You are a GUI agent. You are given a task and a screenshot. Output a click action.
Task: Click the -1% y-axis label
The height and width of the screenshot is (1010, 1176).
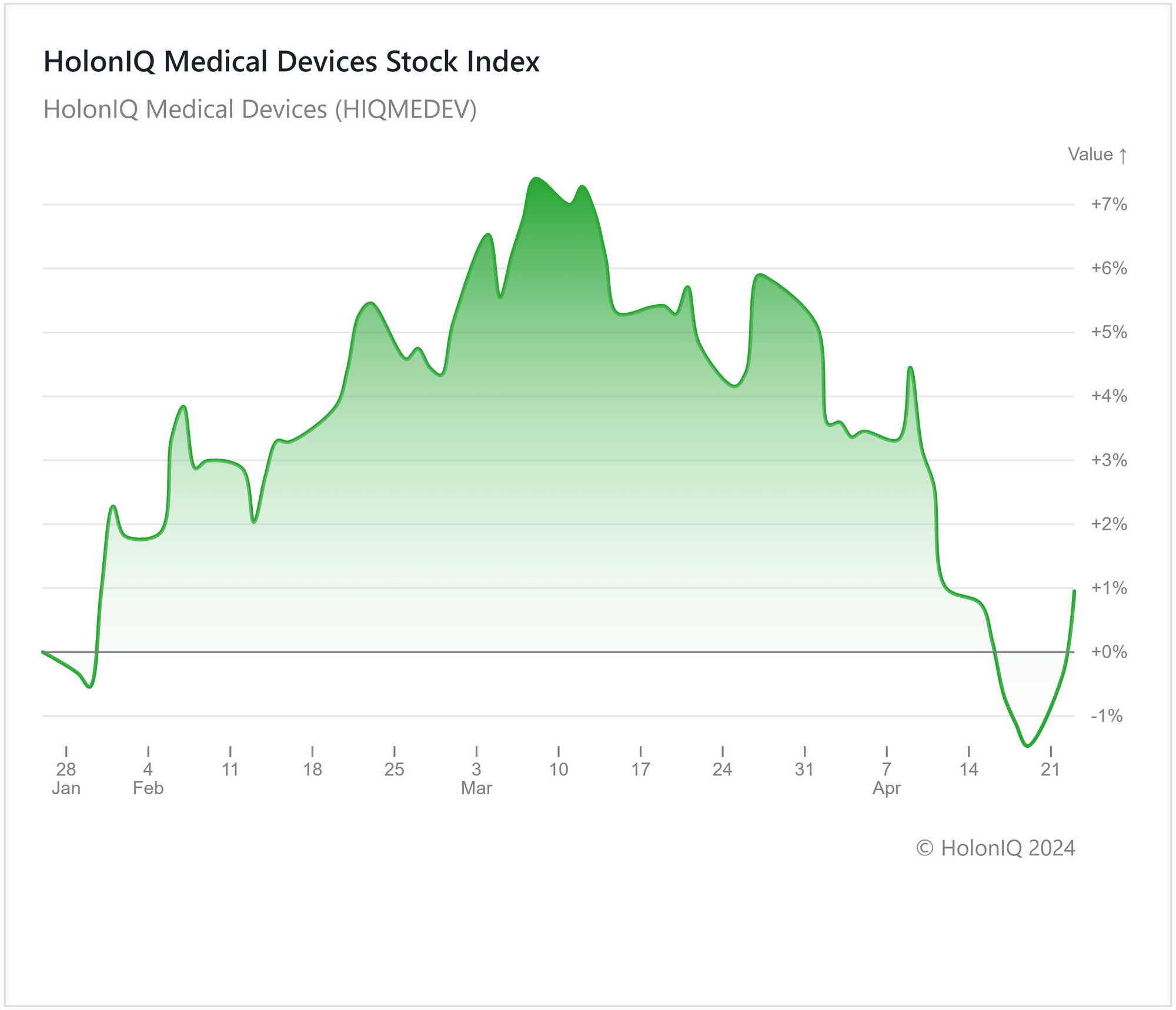click(x=1106, y=716)
